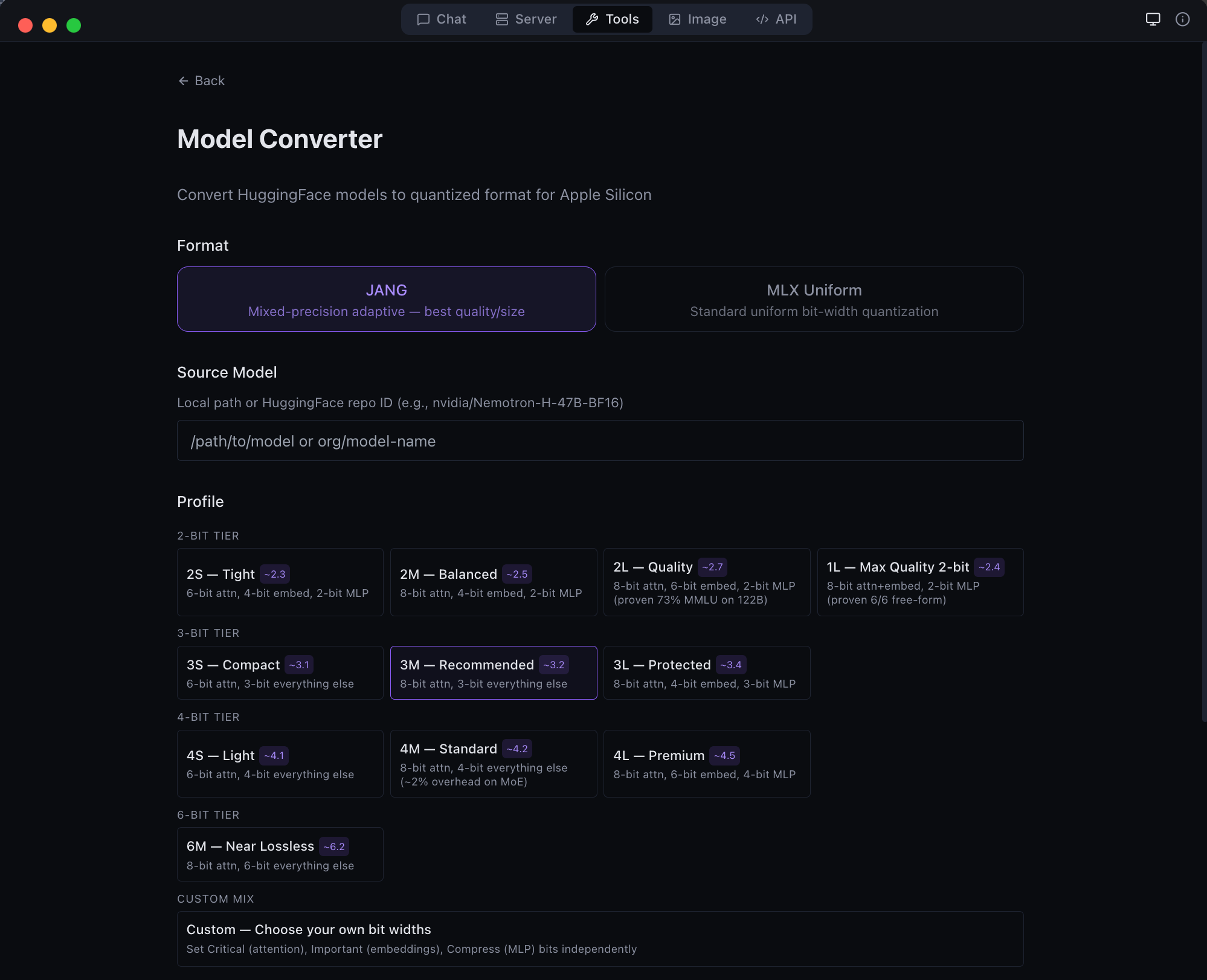
Task: Open the Custom bit widths option
Action: click(x=600, y=938)
